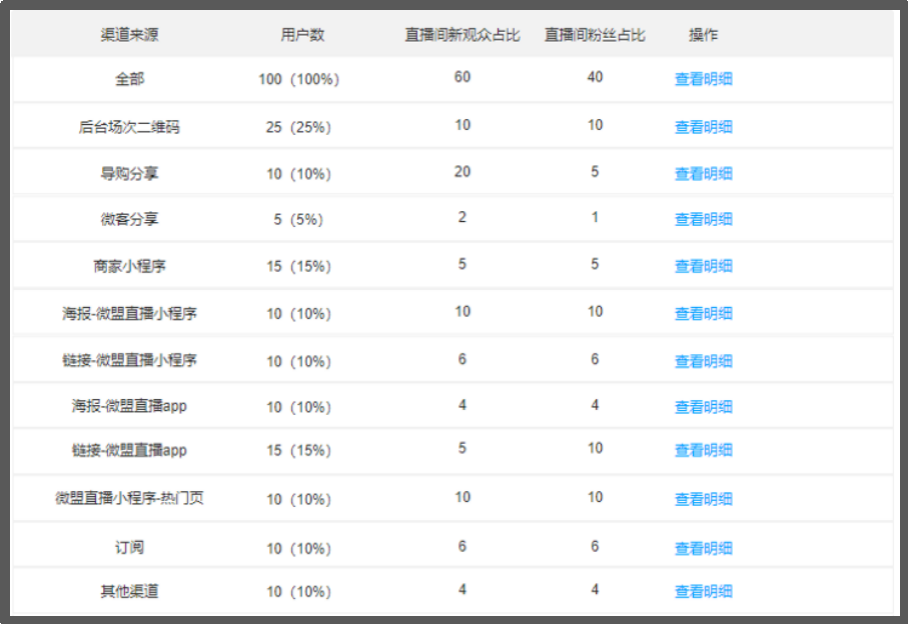The image size is (908, 624).
Task: Click 10 (10%) in the 其他渠道 row
Action: (299, 592)
